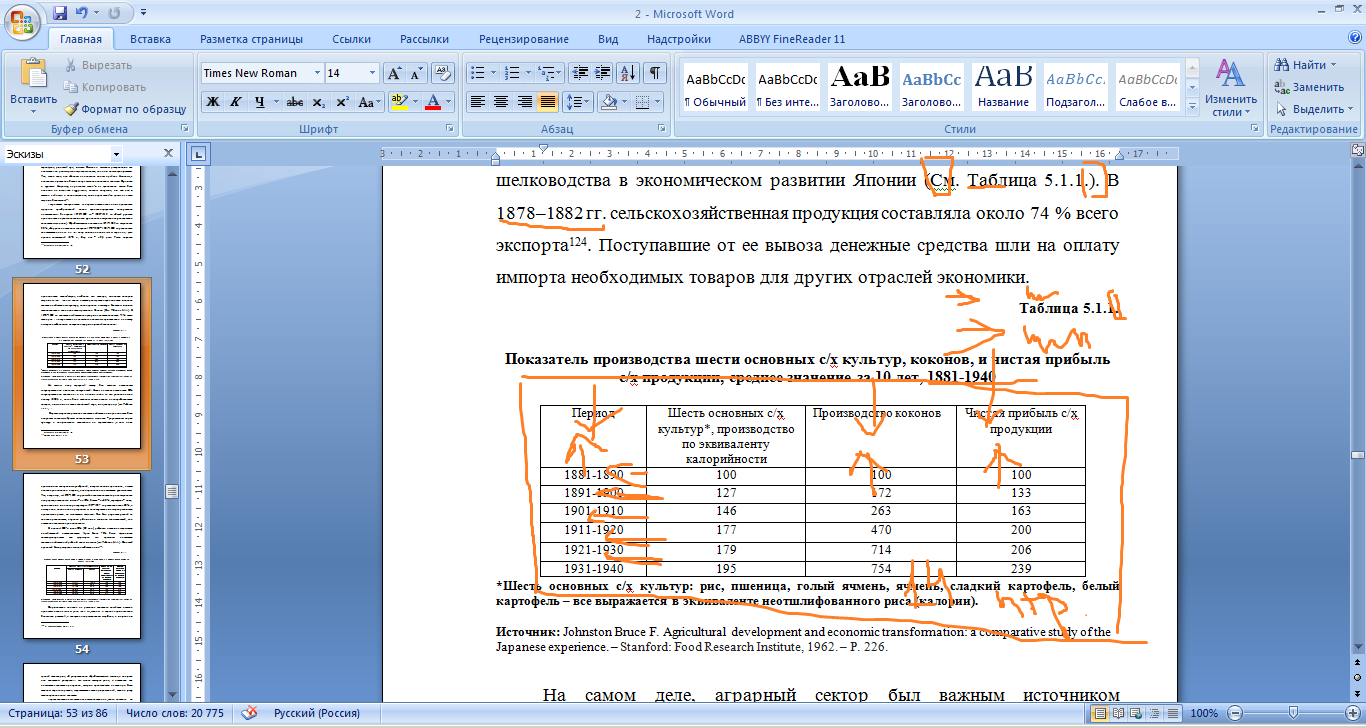The image size is (1366, 728).
Task: Open change case (Aa) dropdown
Action: [370, 102]
